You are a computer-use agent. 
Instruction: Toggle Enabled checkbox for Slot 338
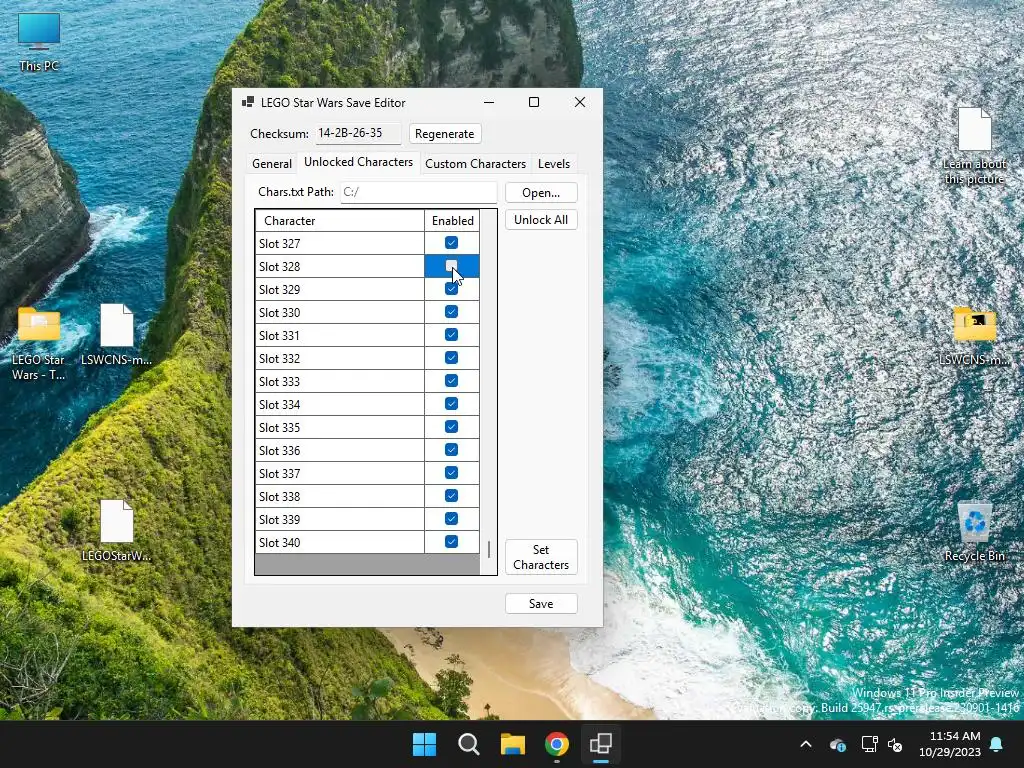click(451, 496)
